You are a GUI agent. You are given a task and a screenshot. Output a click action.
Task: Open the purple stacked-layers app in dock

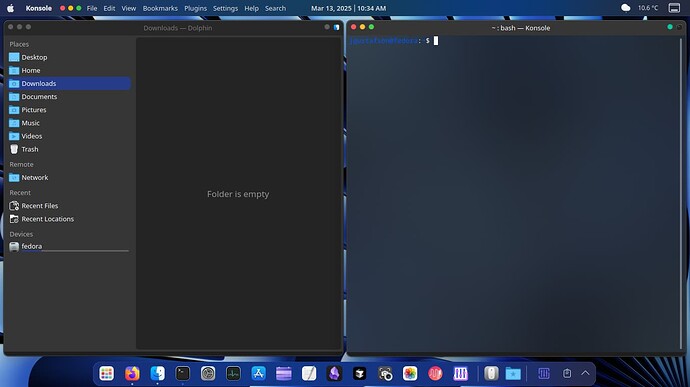tap(284, 373)
